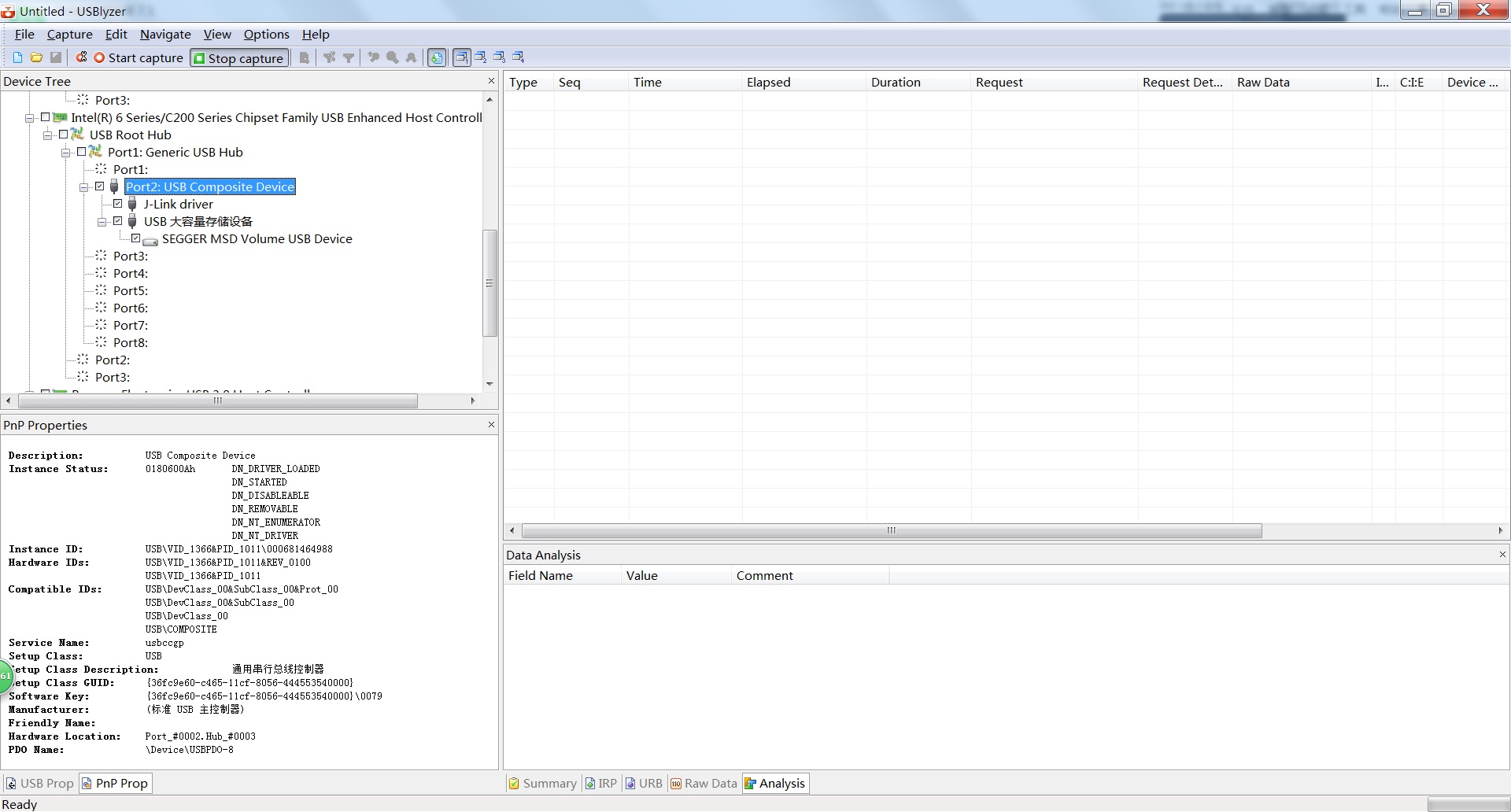Click the Raw Data column header
This screenshot has height=812, width=1511.
coord(1302,82)
